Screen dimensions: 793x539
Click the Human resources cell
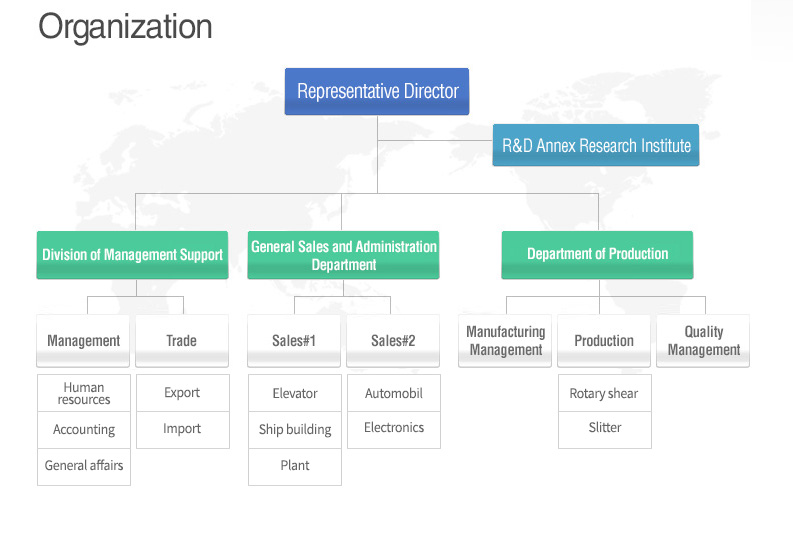pyautogui.click(x=84, y=393)
